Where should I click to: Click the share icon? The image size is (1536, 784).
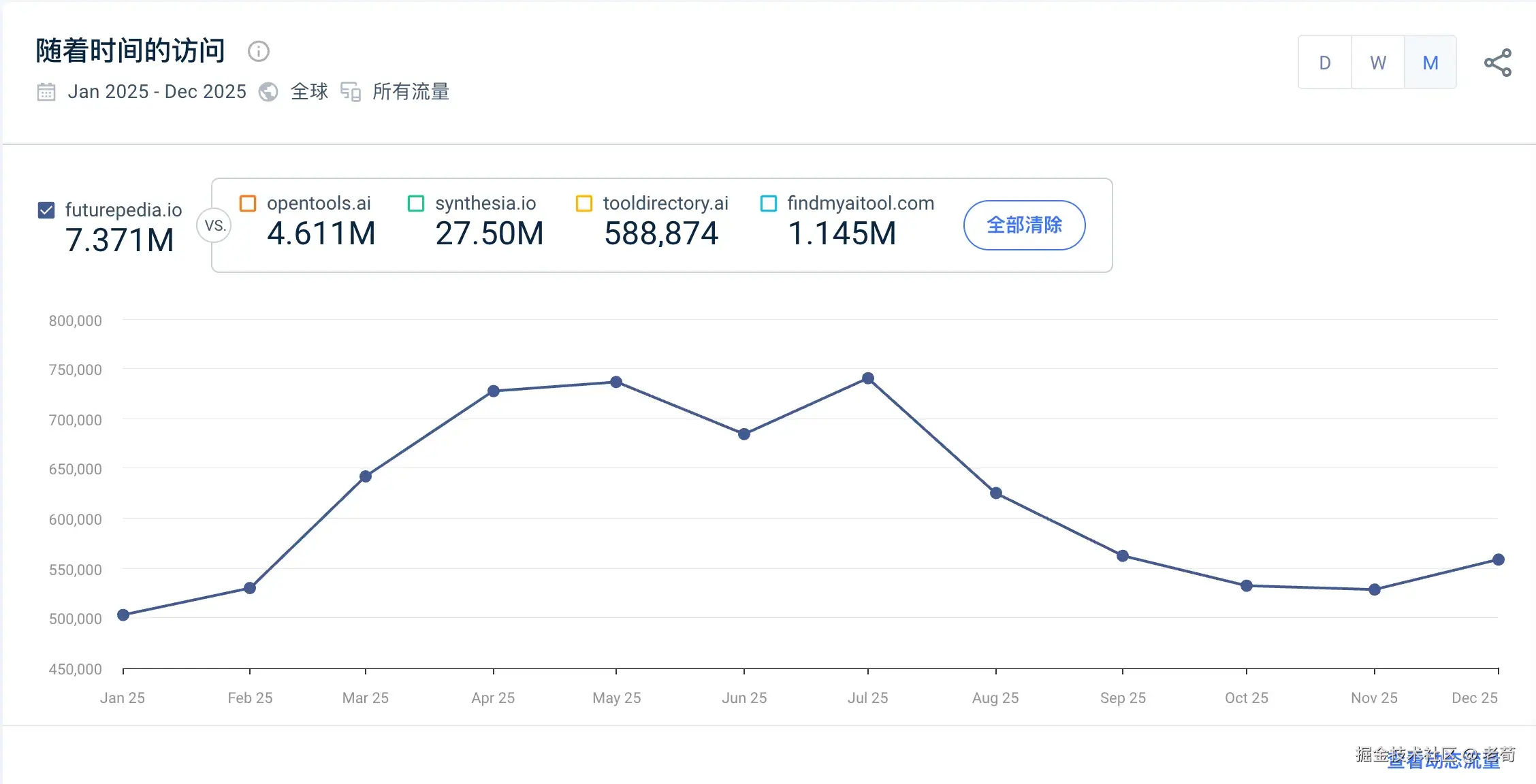(x=1497, y=63)
